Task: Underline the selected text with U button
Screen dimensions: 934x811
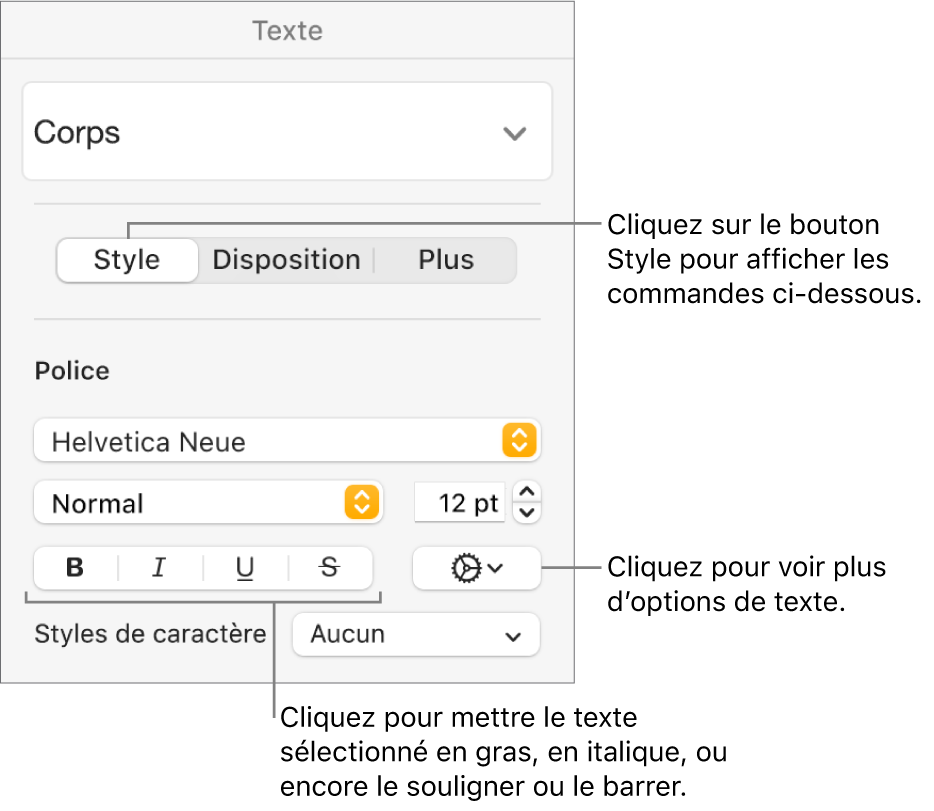Action: tap(245, 568)
